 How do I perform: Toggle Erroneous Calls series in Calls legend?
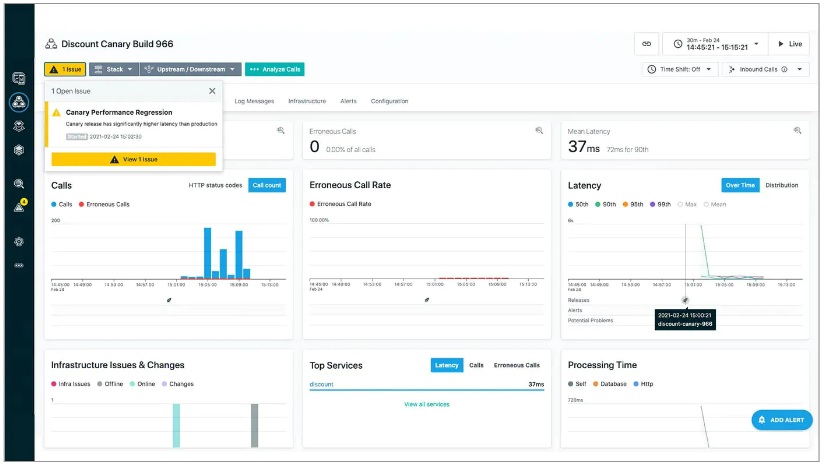point(104,204)
